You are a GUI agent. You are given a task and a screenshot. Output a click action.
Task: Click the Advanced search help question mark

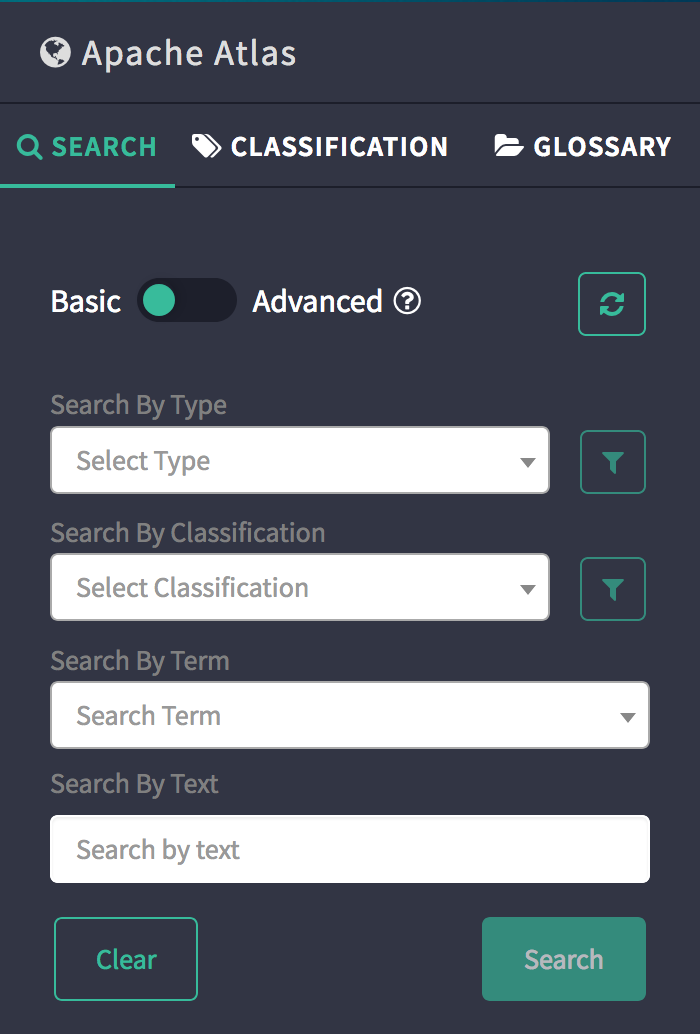point(407,301)
